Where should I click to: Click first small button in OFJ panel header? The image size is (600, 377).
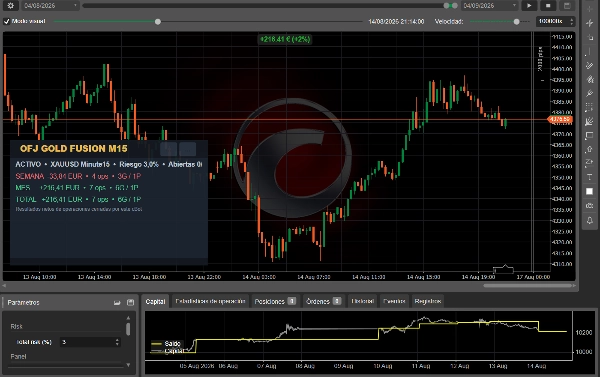point(168,149)
